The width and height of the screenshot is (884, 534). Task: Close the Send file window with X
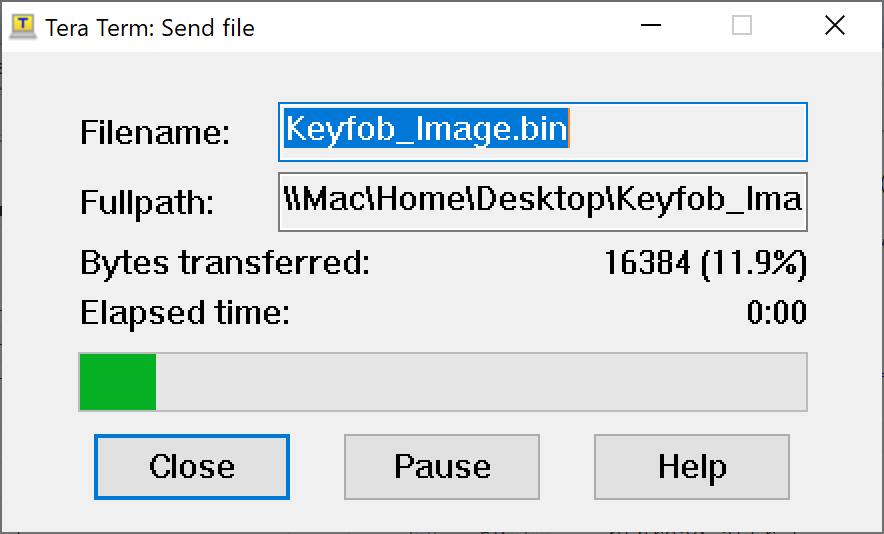pos(835,26)
